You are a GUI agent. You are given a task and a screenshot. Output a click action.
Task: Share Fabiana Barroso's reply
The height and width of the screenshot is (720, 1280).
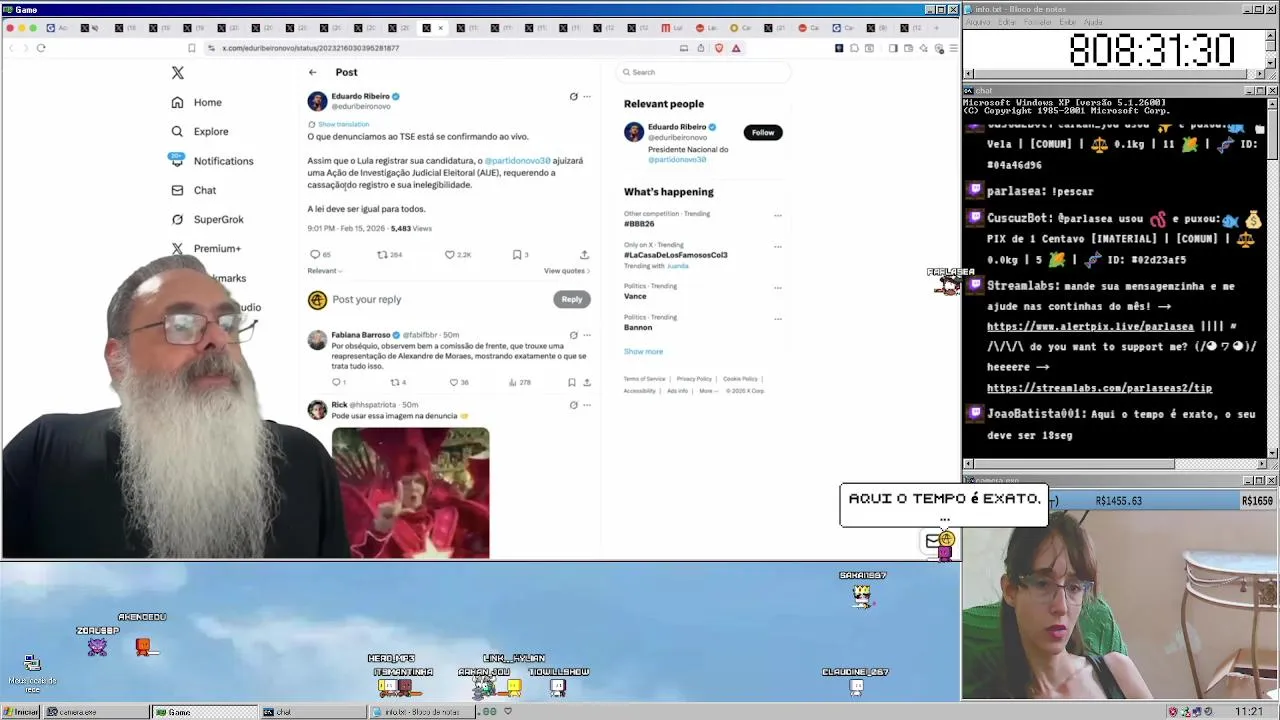click(587, 382)
